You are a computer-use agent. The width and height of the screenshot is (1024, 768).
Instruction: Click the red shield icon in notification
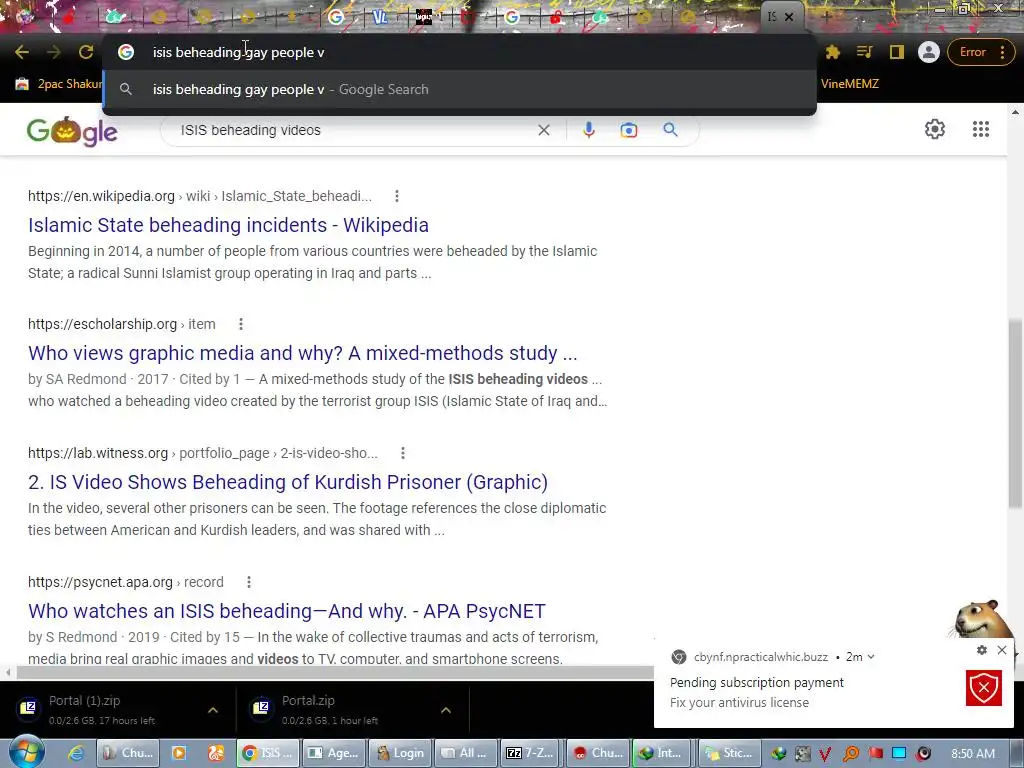[984, 688]
